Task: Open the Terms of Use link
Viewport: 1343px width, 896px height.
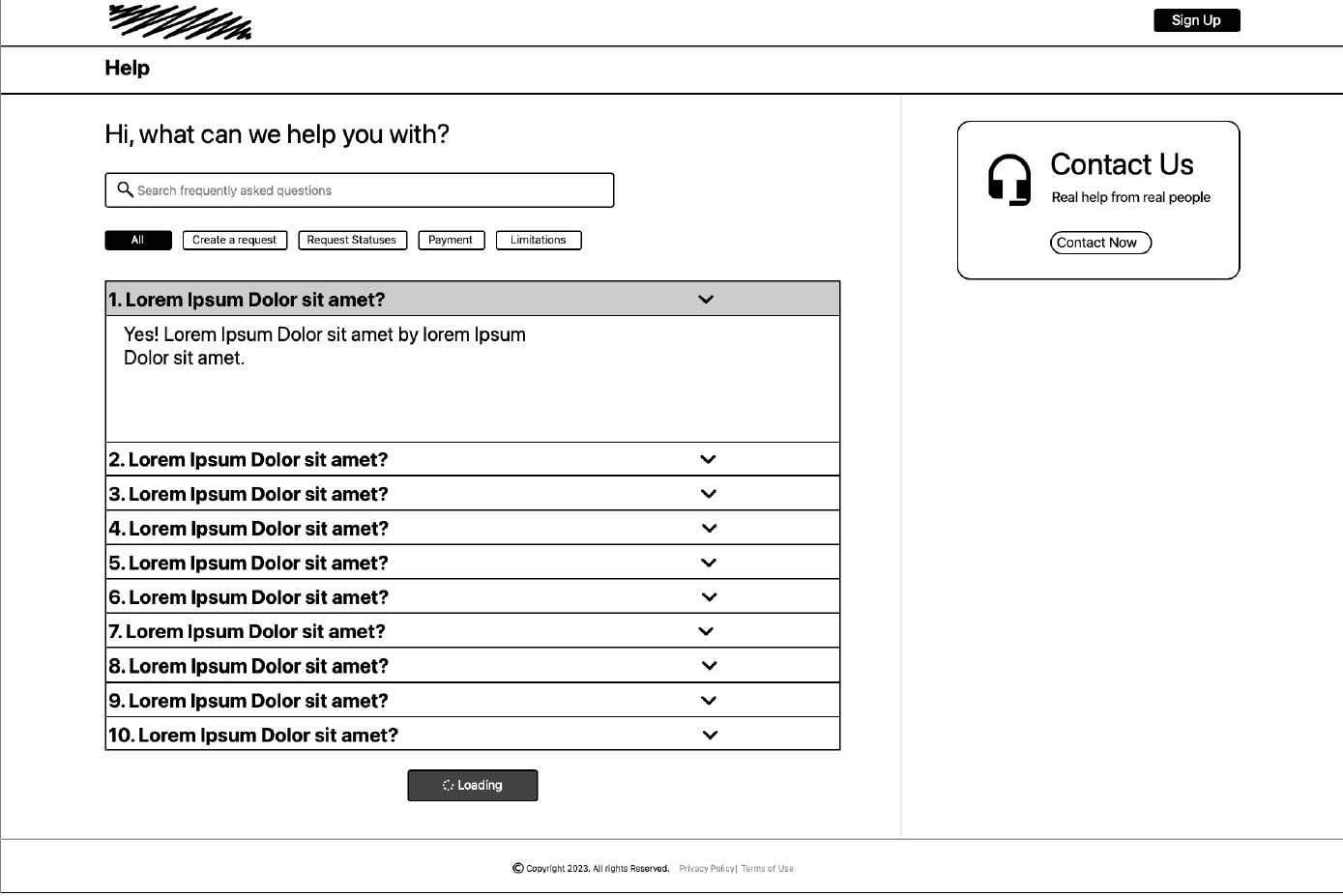Action: [x=768, y=869]
